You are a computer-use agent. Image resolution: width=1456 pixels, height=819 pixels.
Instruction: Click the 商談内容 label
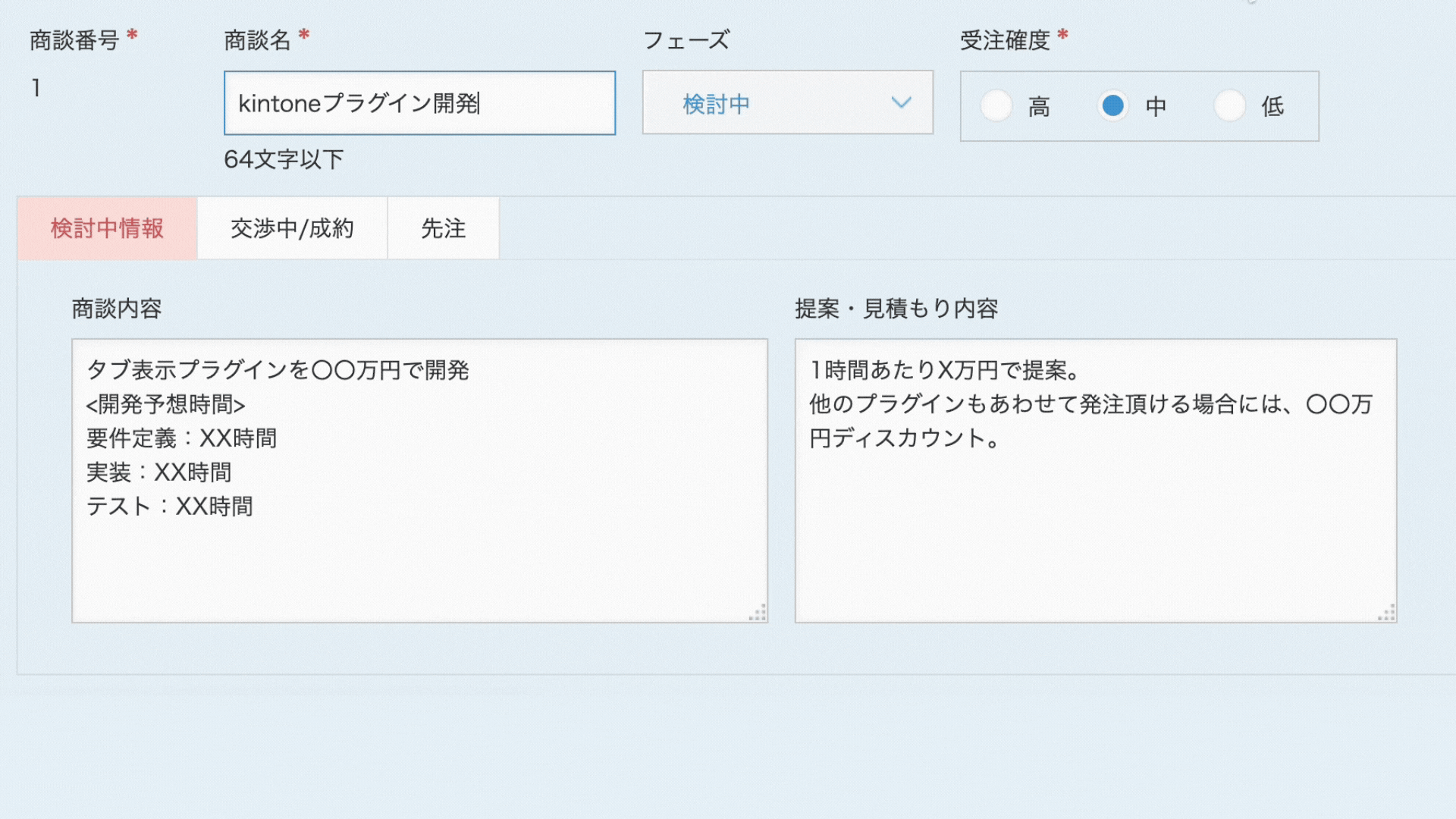(x=117, y=309)
